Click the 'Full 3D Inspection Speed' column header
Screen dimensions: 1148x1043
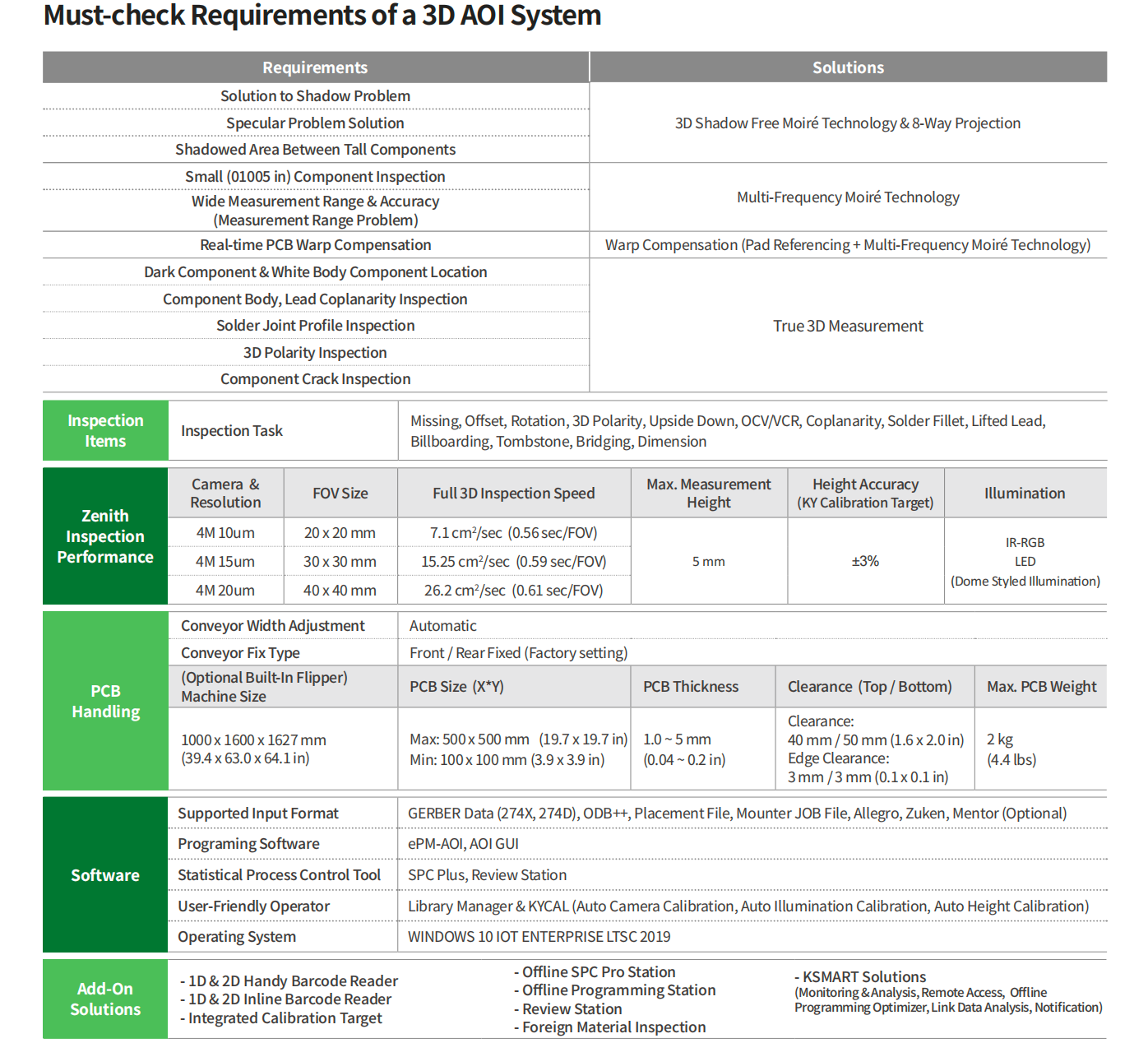[x=514, y=494]
